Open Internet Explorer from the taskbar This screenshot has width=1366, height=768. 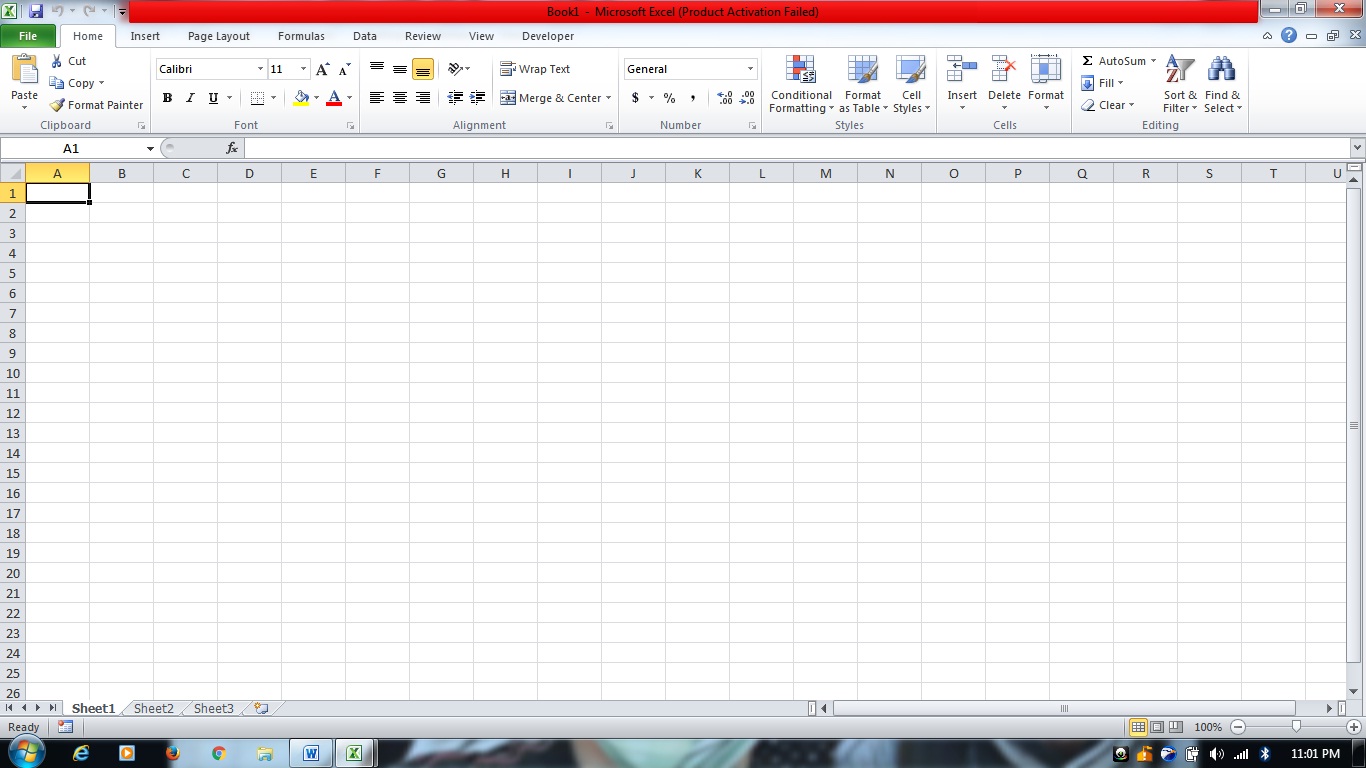[81, 753]
